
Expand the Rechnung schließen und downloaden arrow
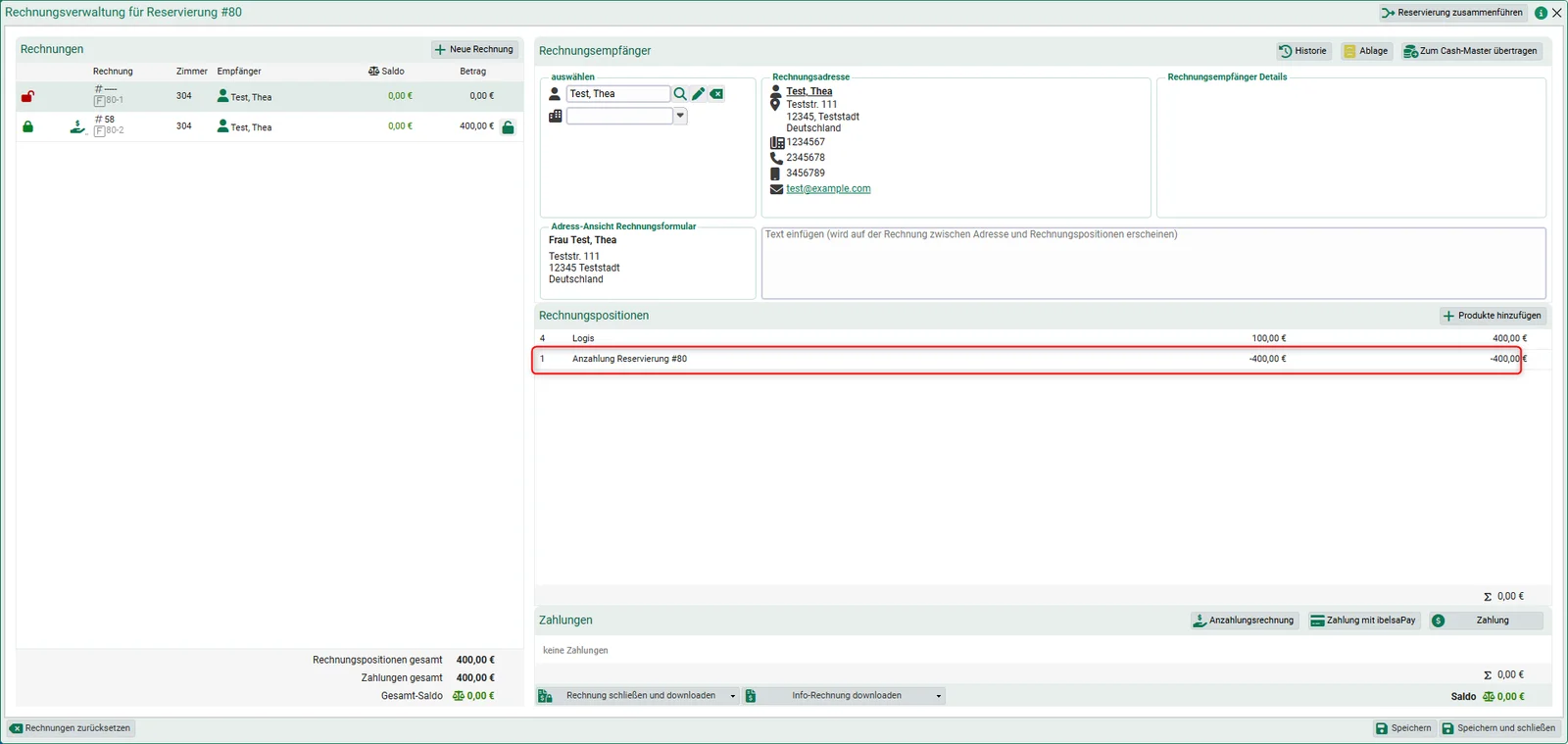pos(733,696)
